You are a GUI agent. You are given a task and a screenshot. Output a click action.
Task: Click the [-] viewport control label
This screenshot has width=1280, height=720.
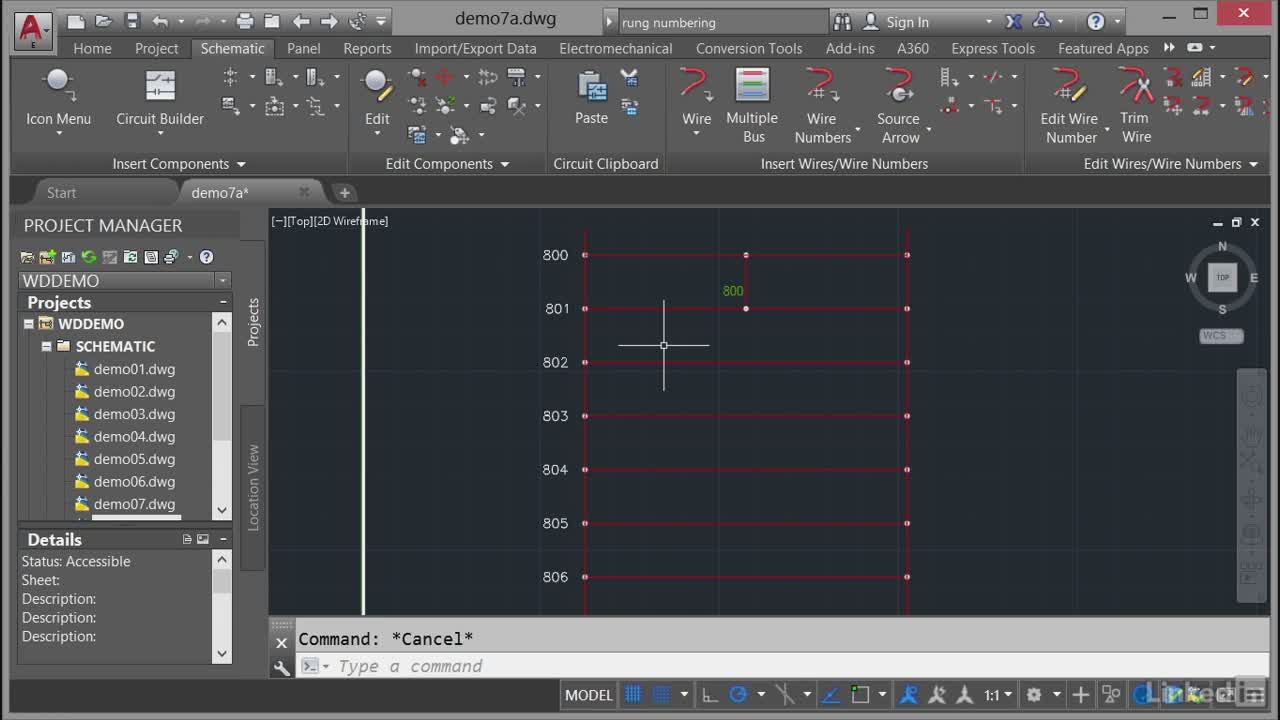[x=278, y=221]
